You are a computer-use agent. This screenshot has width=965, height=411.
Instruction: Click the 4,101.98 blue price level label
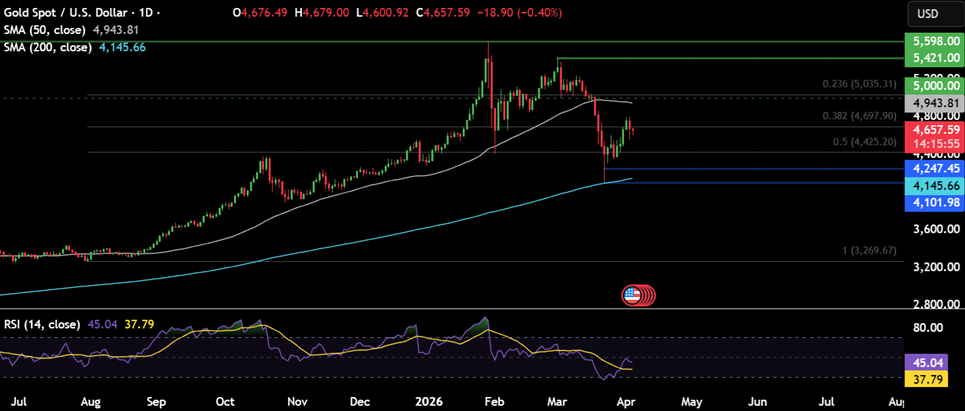click(931, 203)
